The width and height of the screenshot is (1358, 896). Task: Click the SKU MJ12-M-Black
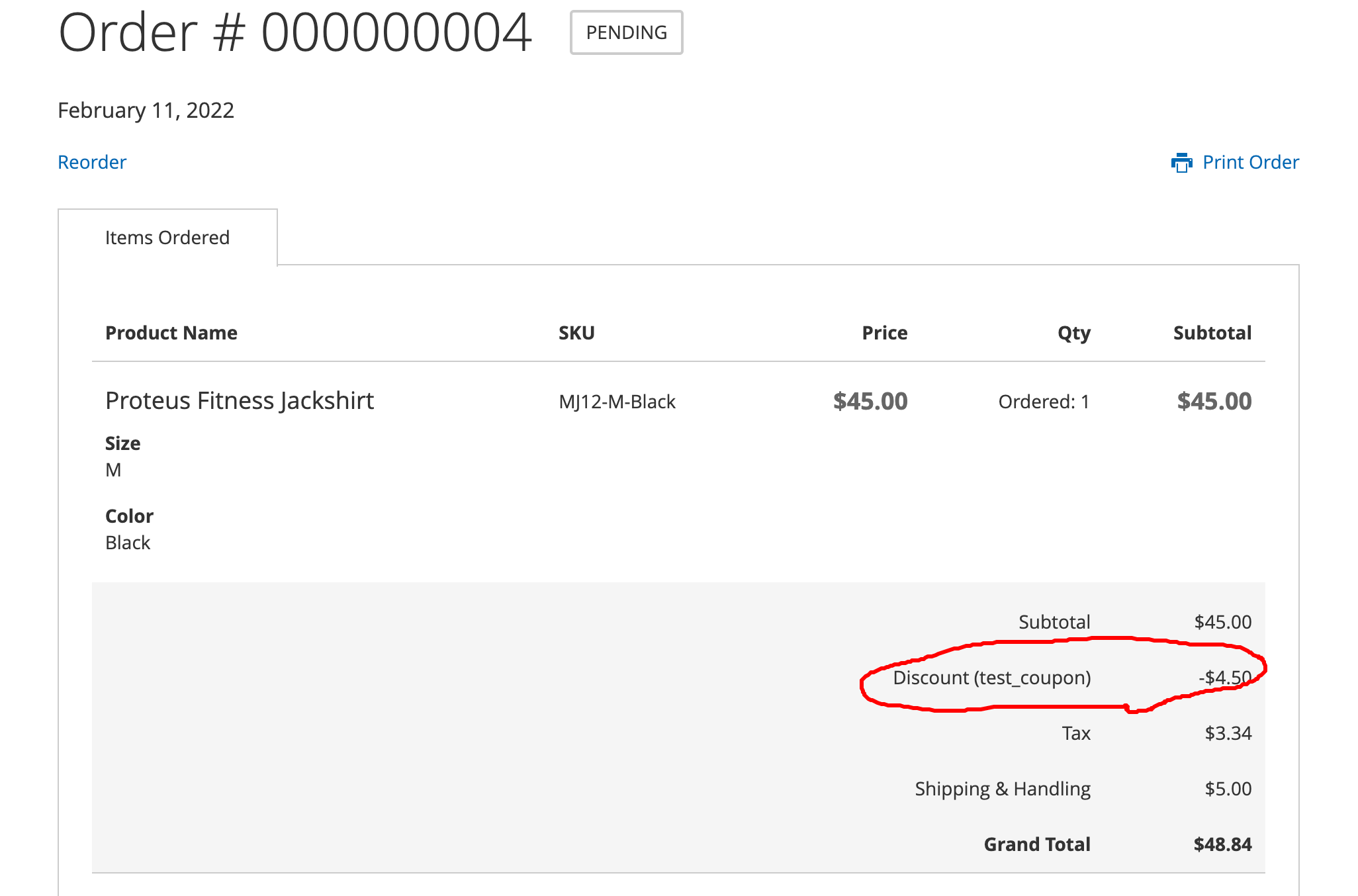(x=617, y=401)
